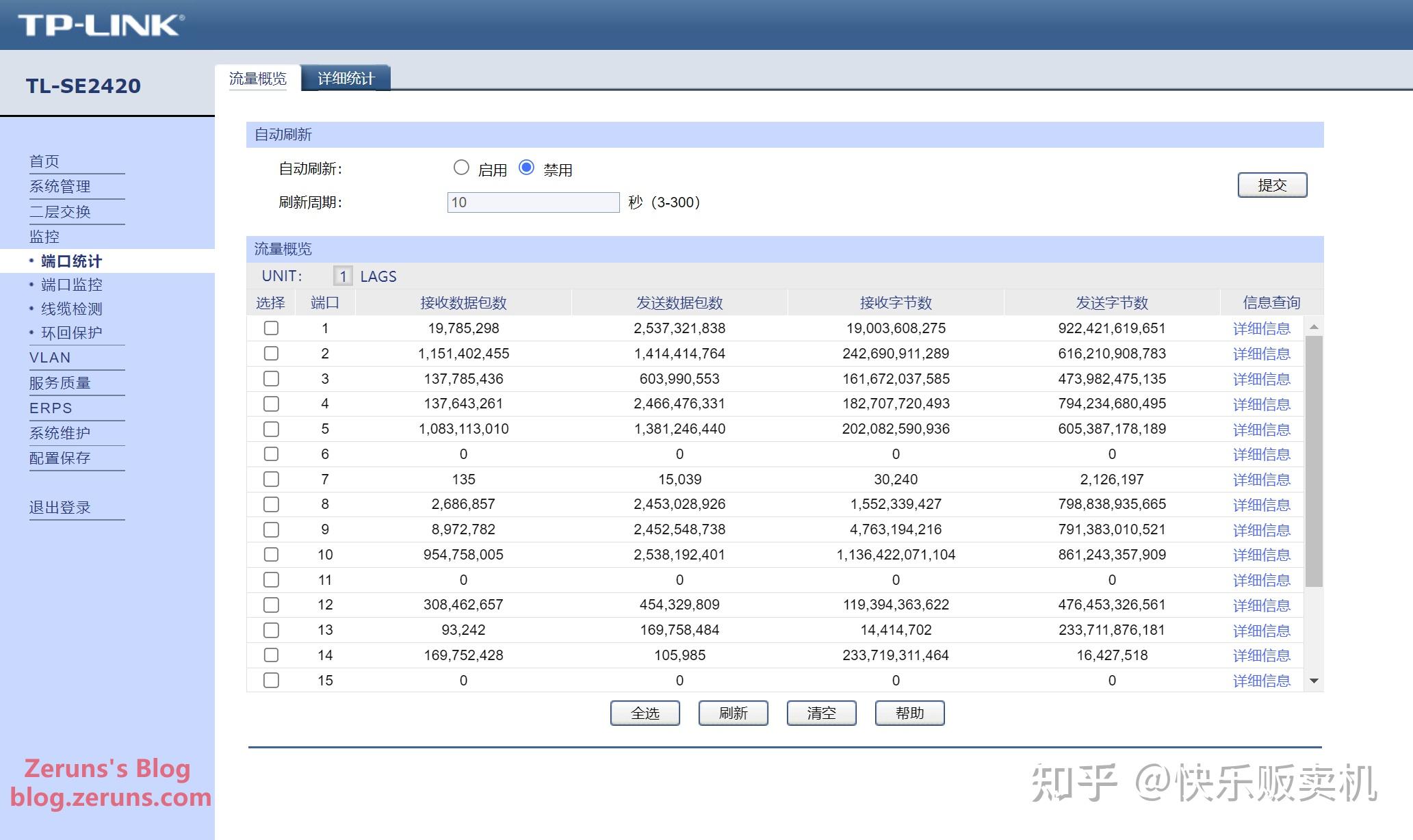The width and height of the screenshot is (1413, 840).
Task: Tick the checkbox for port 7
Action: 271,479
